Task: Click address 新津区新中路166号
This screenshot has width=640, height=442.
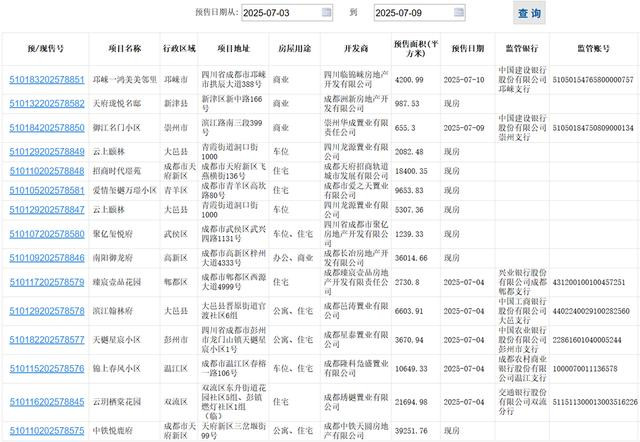Action: coord(232,104)
